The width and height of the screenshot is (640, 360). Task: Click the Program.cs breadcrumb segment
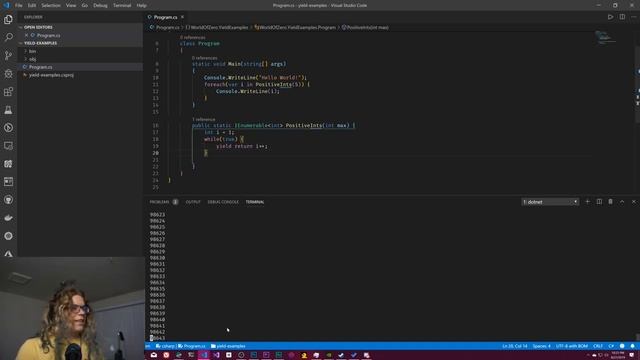tap(168, 27)
